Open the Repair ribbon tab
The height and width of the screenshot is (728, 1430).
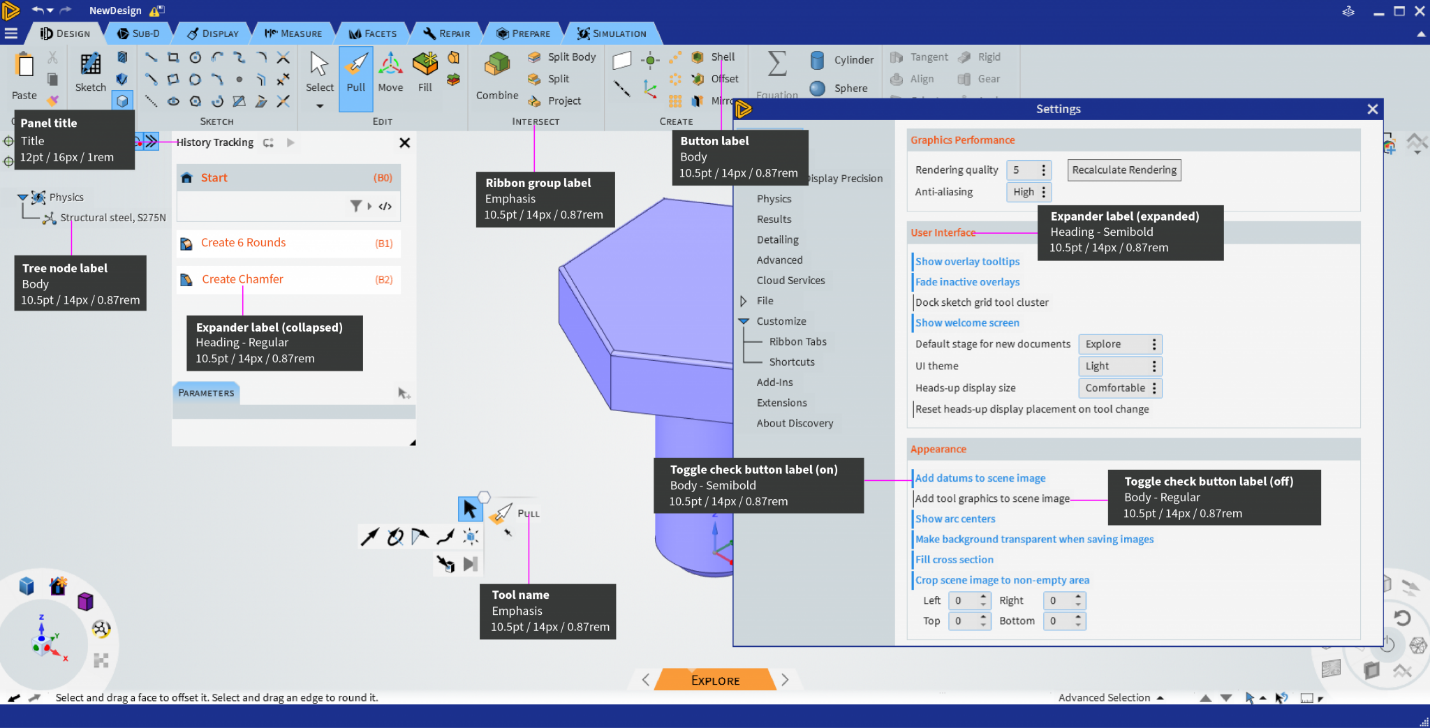click(446, 33)
